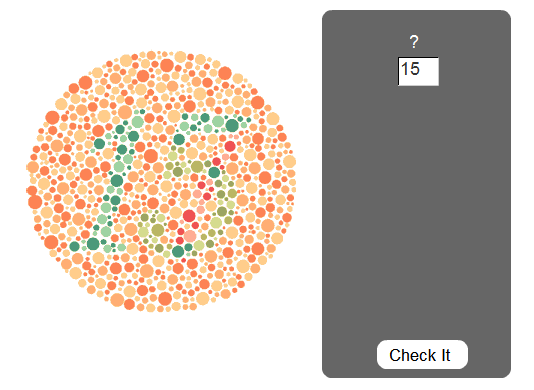The image size is (534, 390).
Task: Click the dark green dot ending the 2's top curve
Action: pos(232,125)
